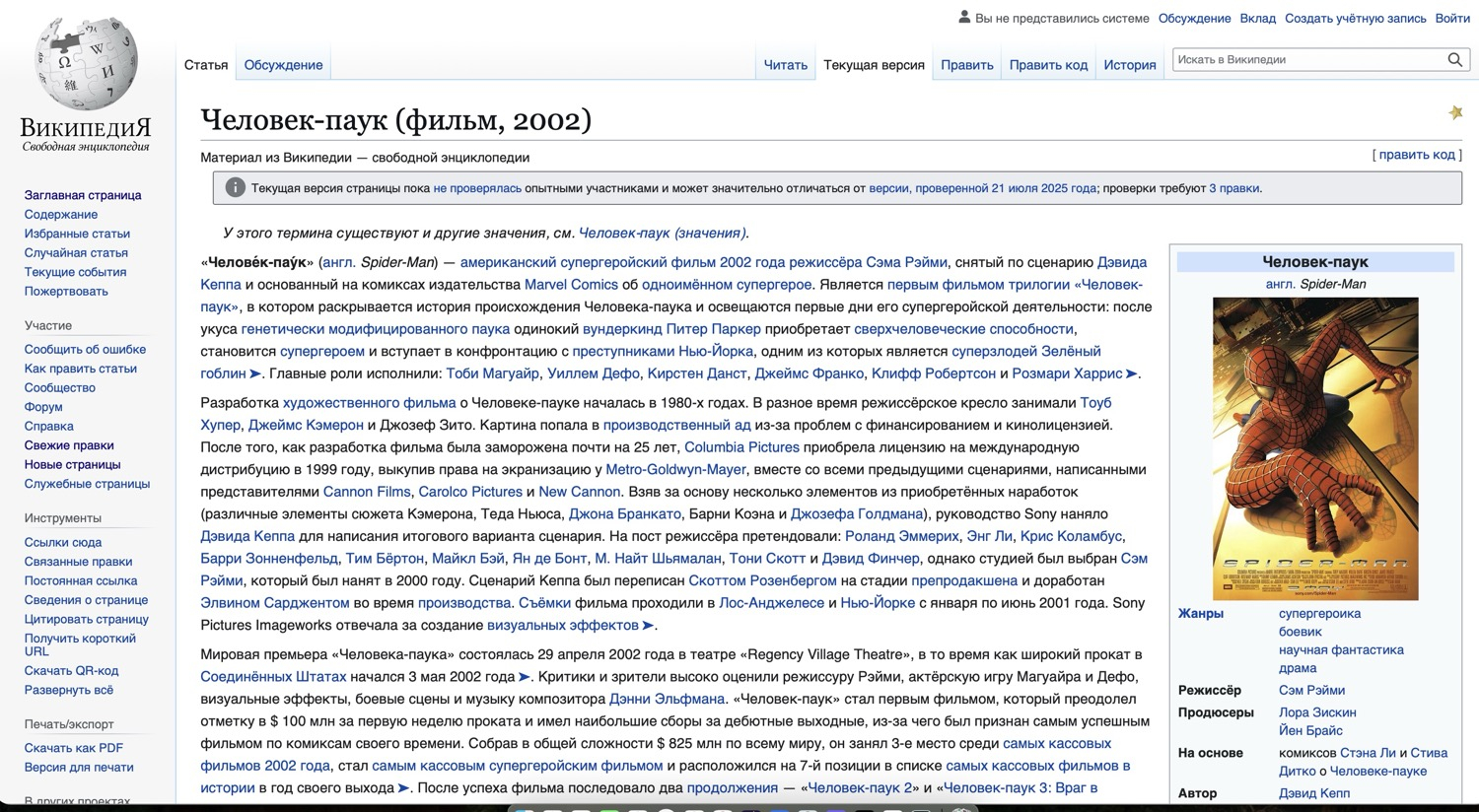Click the '[ править код ]' section edit link

(1416, 155)
